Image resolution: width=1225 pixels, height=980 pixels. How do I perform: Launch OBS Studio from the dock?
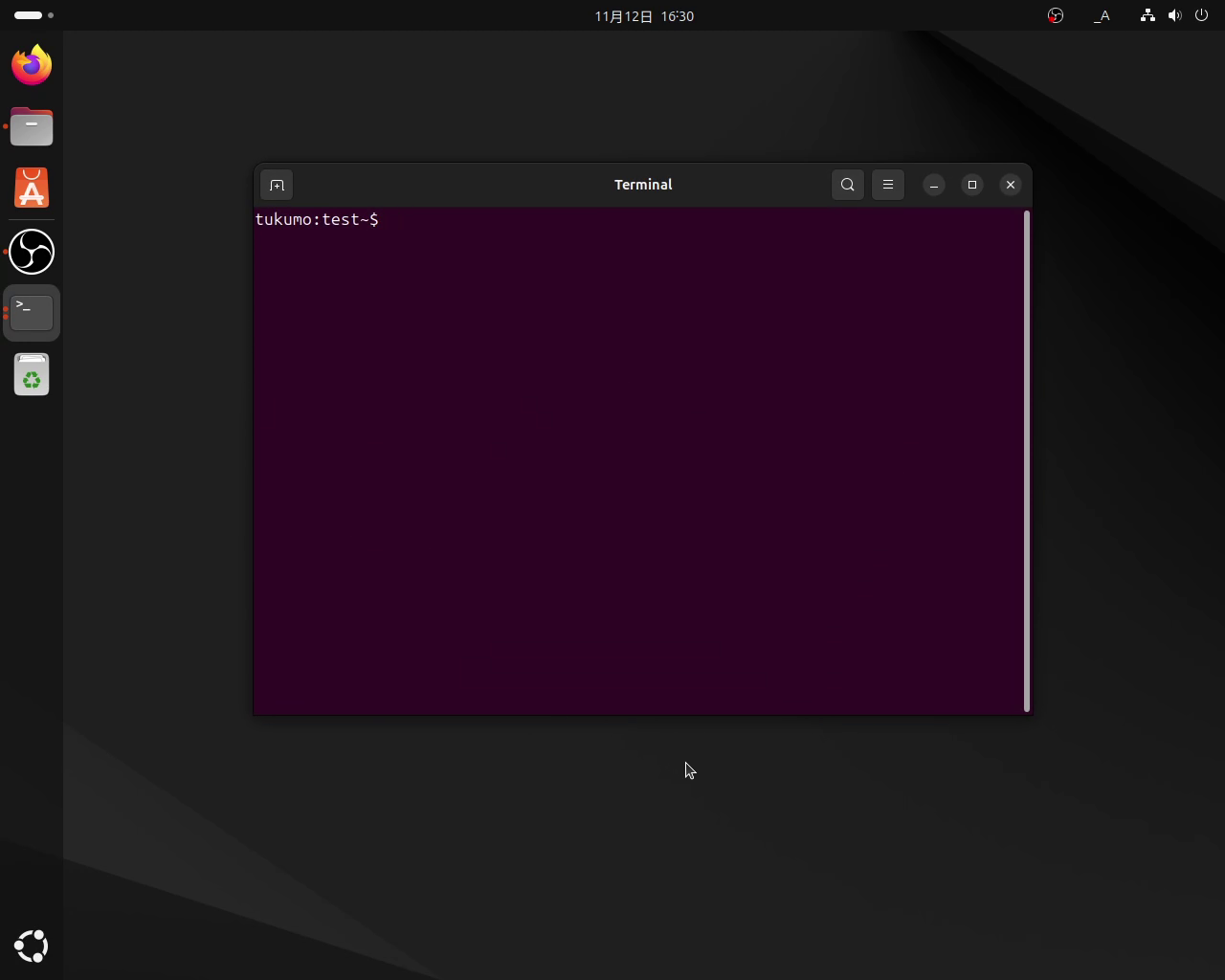31,252
